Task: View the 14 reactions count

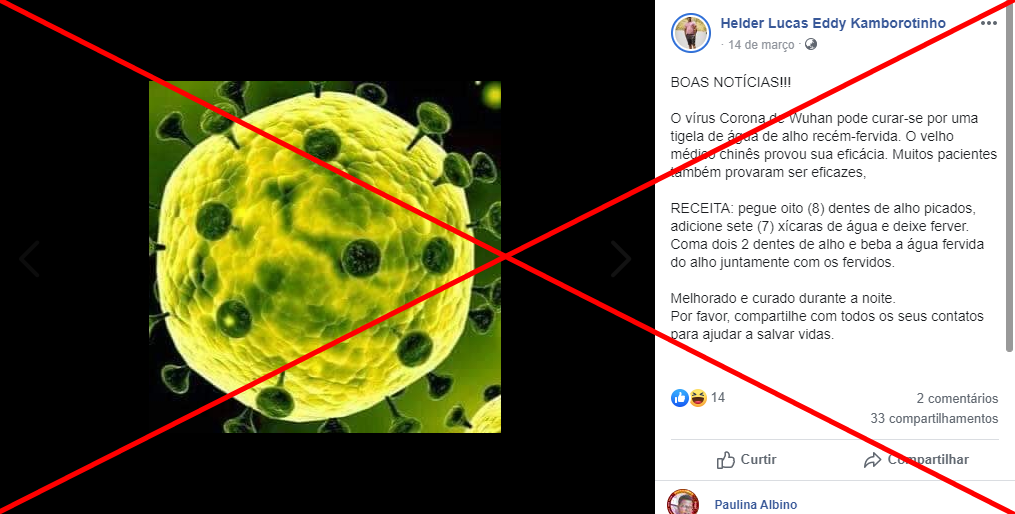Action: coord(718,397)
